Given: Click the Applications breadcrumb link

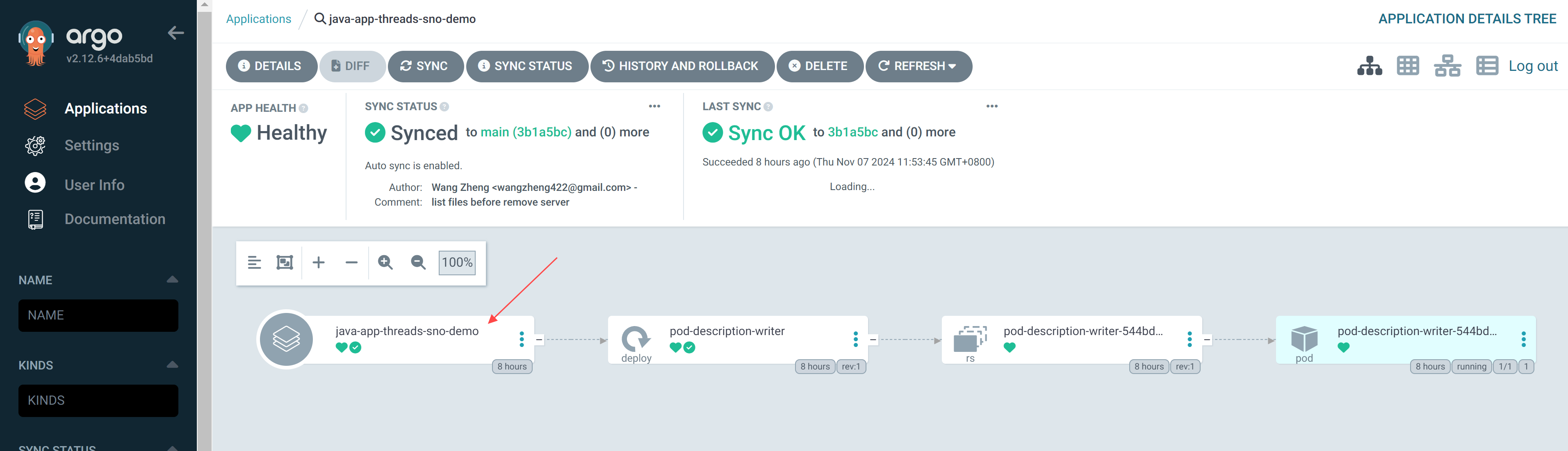Looking at the screenshot, I should [259, 19].
